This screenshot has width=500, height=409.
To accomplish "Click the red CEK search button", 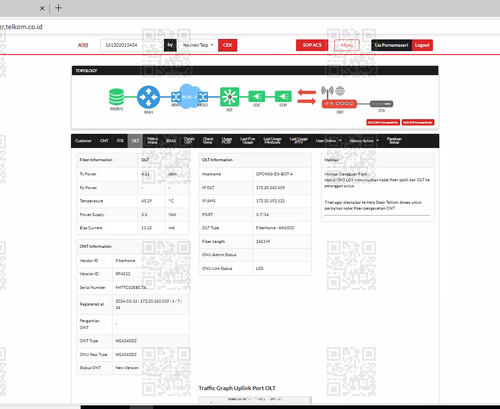I will [x=227, y=45].
